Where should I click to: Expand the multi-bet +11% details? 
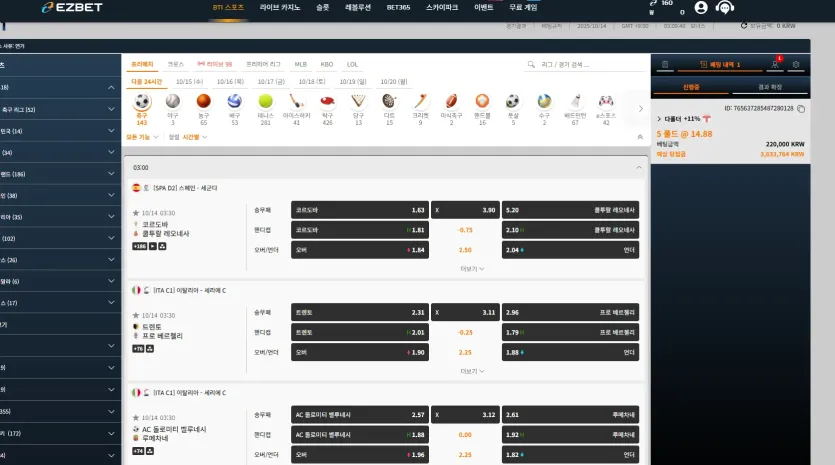pos(659,119)
